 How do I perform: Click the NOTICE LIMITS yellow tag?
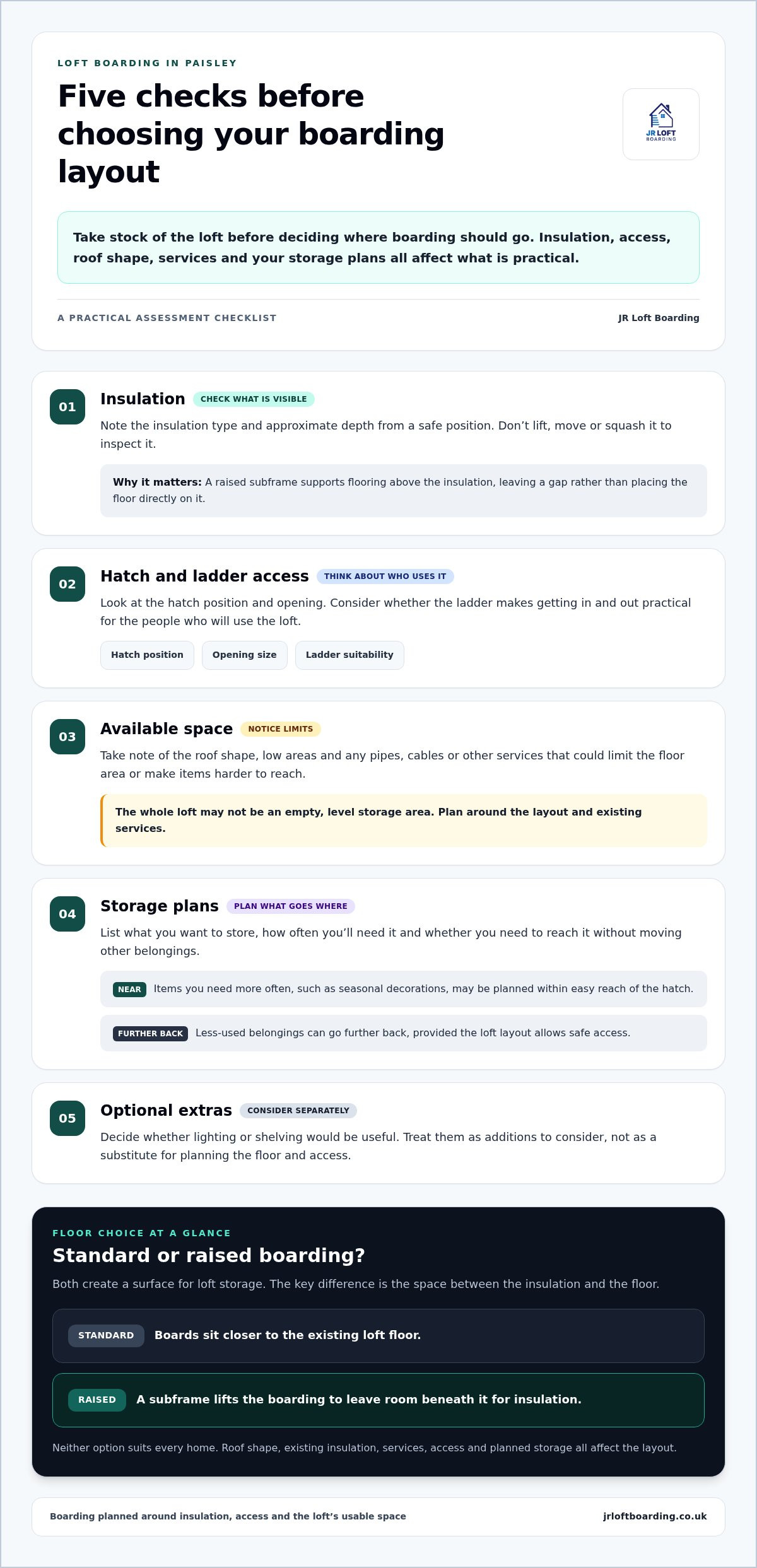[x=281, y=729]
